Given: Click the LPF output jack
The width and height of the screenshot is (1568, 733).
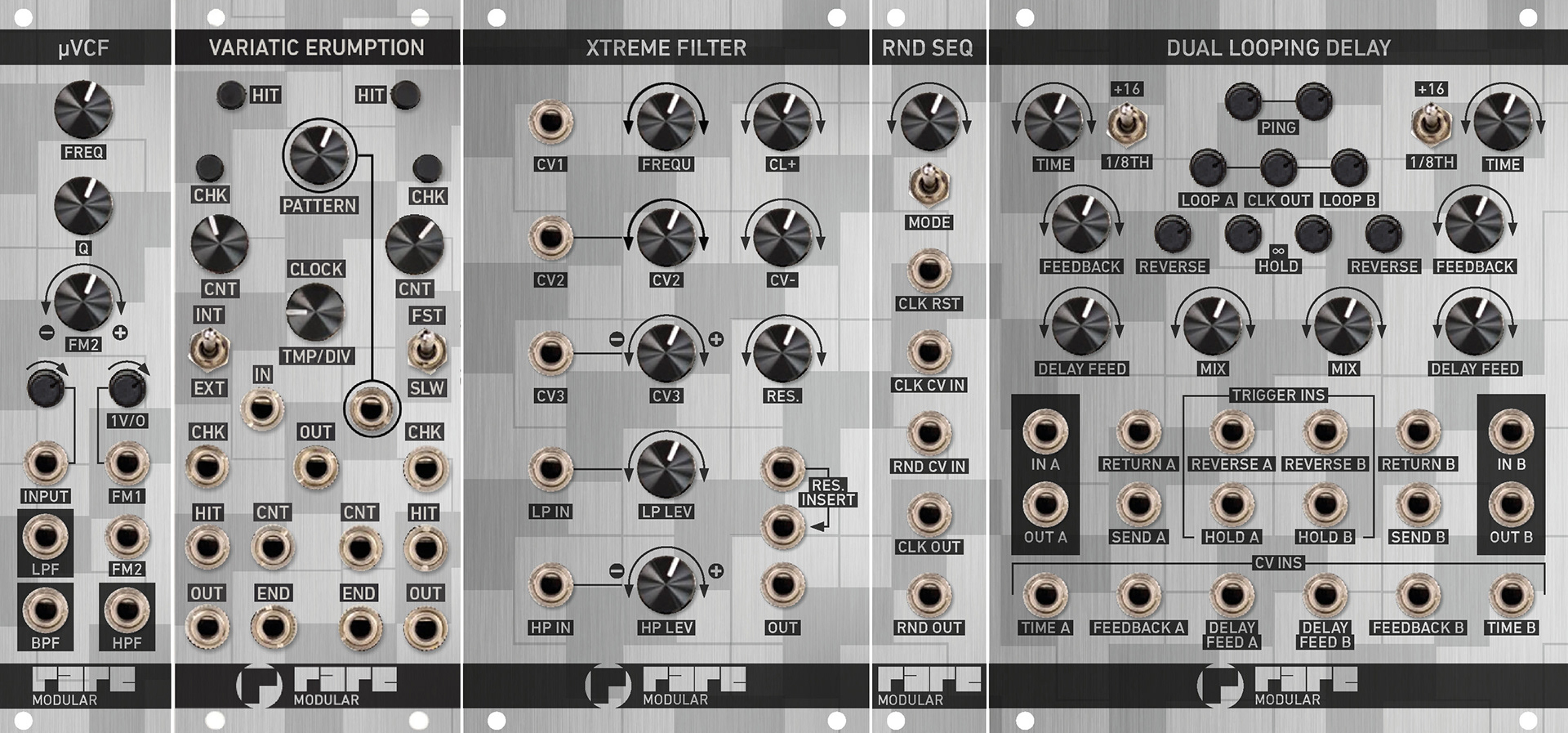Looking at the screenshot, I should [x=46, y=537].
